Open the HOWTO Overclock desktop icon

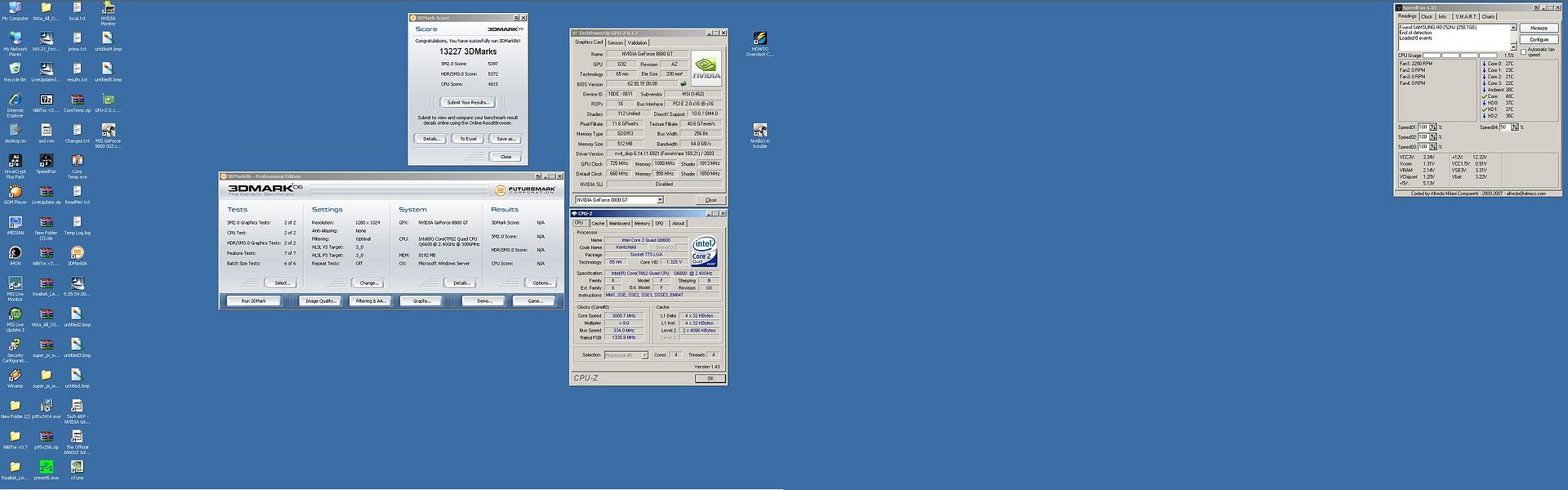point(759,39)
